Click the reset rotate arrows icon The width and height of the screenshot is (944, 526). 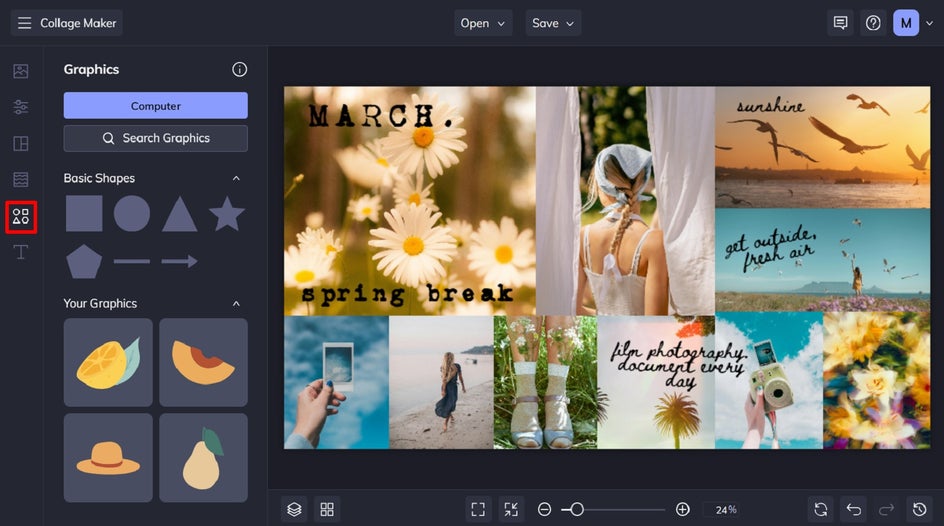pyautogui.click(x=821, y=510)
